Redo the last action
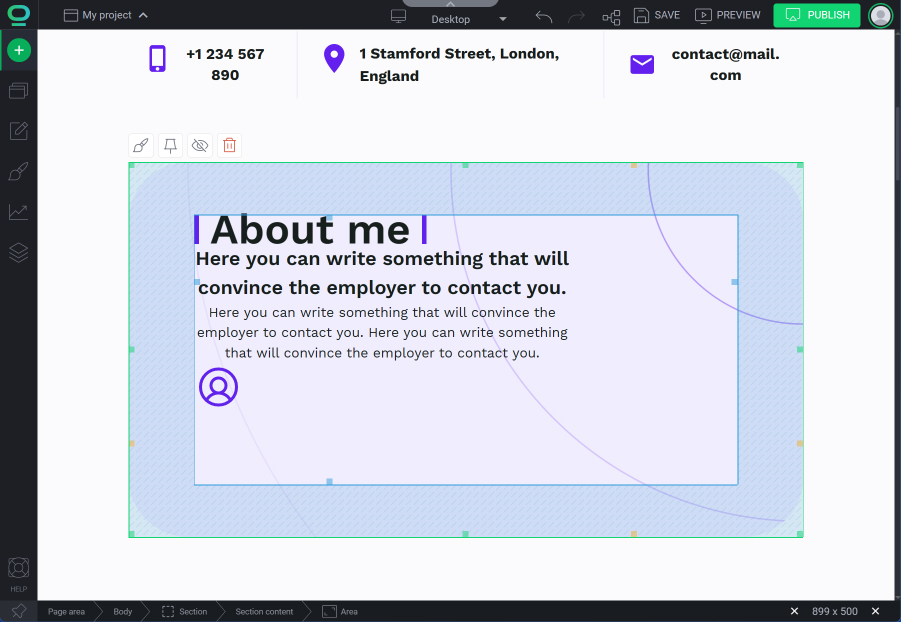The image size is (901, 622). [576, 17]
